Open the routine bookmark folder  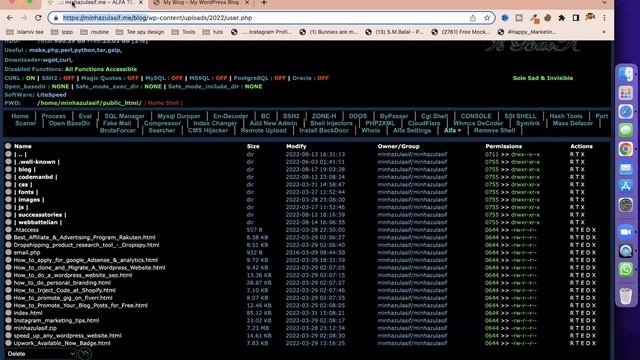[x=95, y=32]
